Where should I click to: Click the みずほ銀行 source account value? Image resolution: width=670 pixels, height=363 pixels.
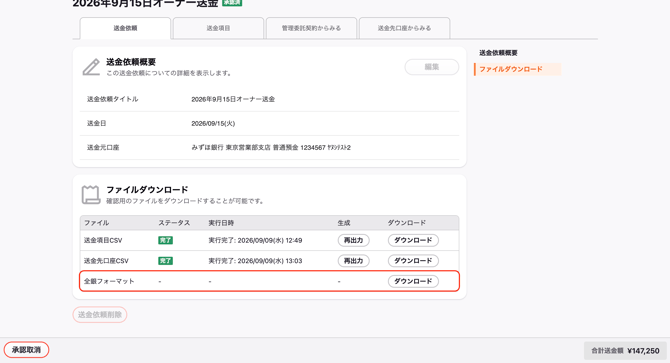coord(271,148)
